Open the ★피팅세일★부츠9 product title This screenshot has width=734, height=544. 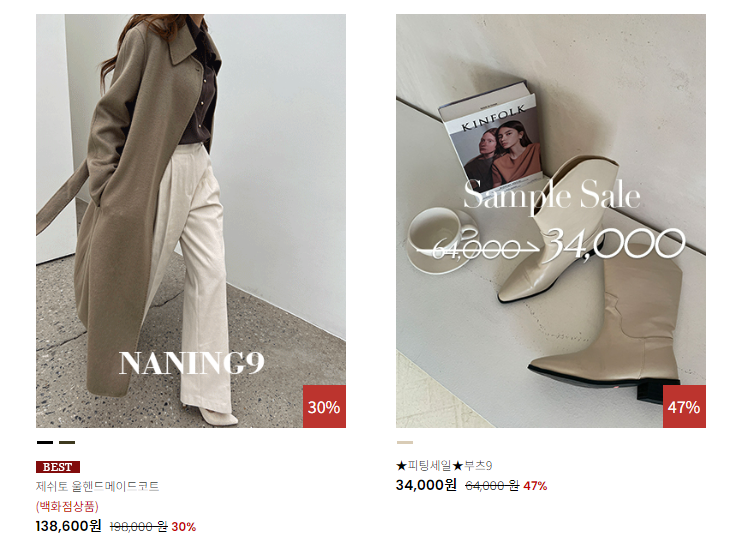[x=444, y=466]
